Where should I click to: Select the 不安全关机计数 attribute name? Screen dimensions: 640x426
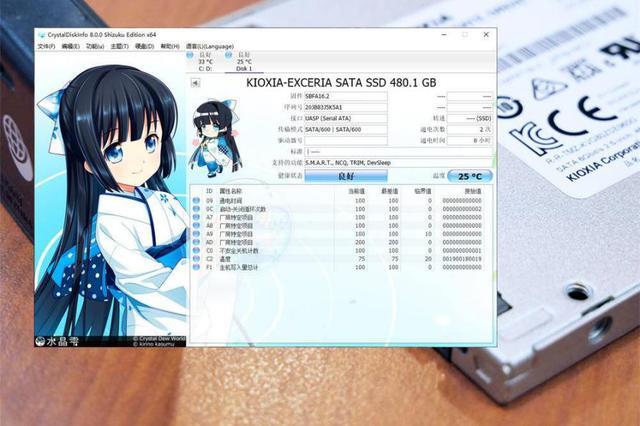coord(239,251)
